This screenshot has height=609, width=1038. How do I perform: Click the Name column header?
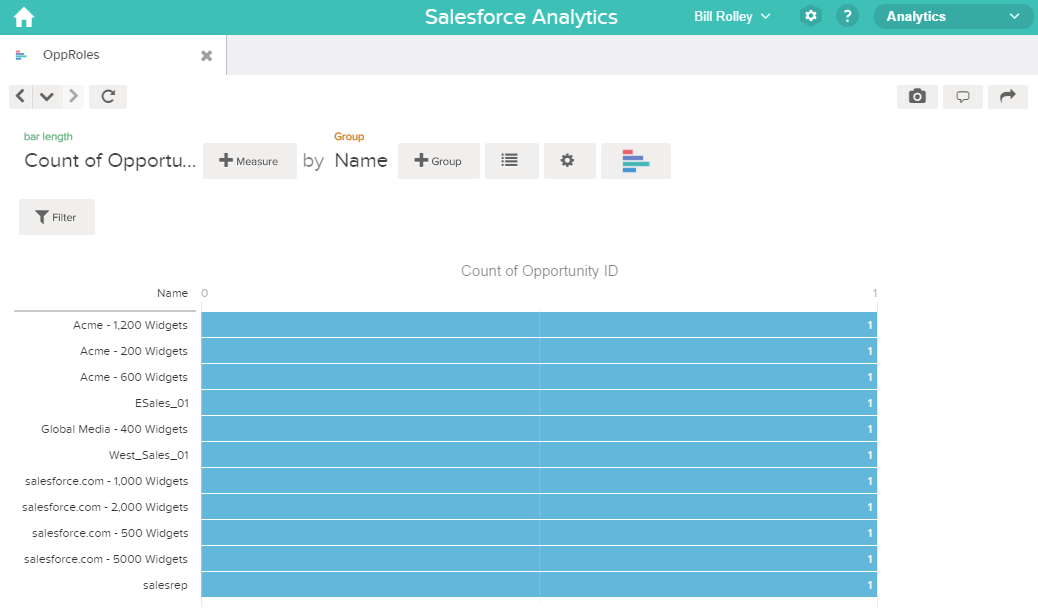tap(172, 293)
